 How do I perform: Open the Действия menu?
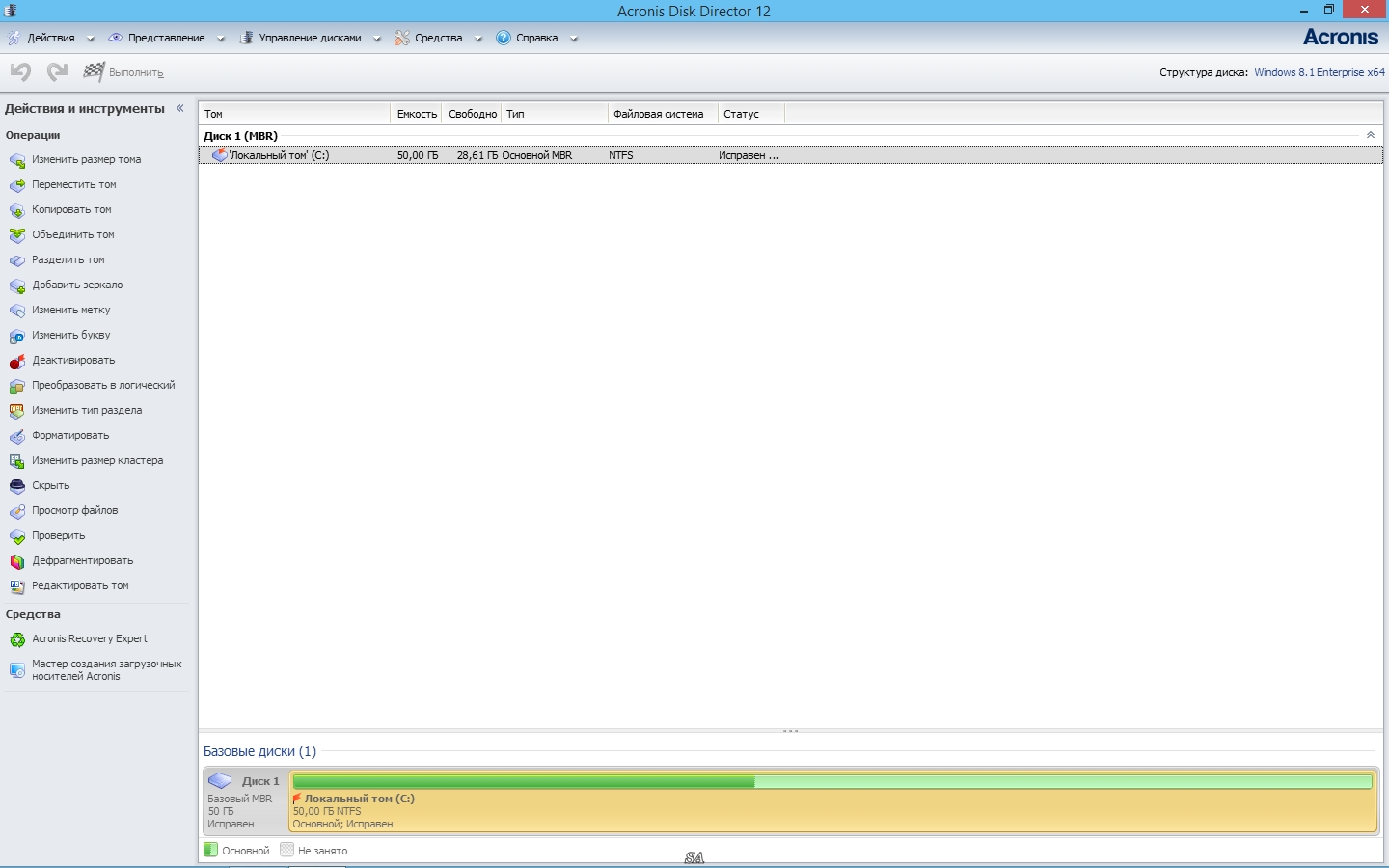click(51, 38)
